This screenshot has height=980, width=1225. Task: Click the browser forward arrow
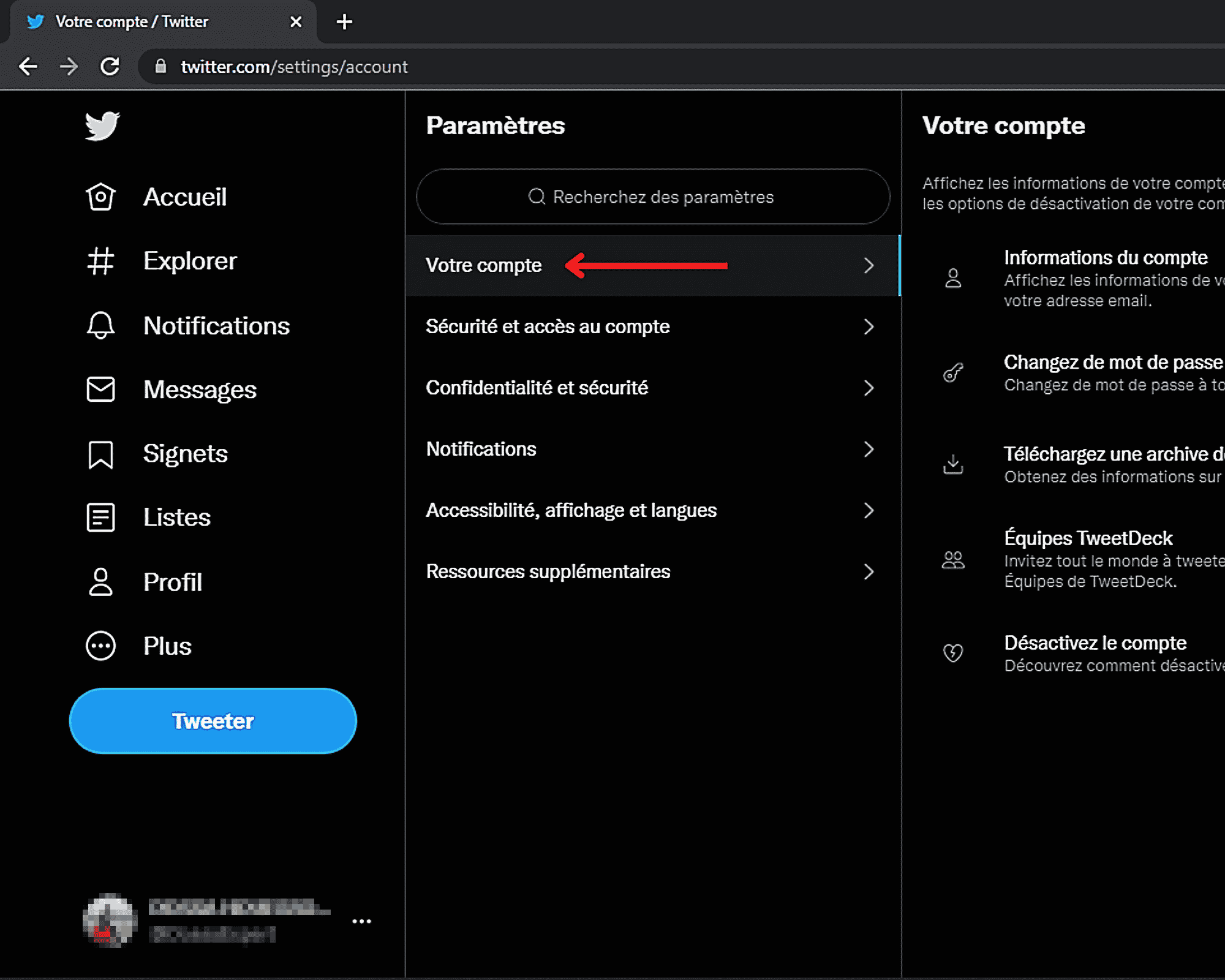click(69, 66)
